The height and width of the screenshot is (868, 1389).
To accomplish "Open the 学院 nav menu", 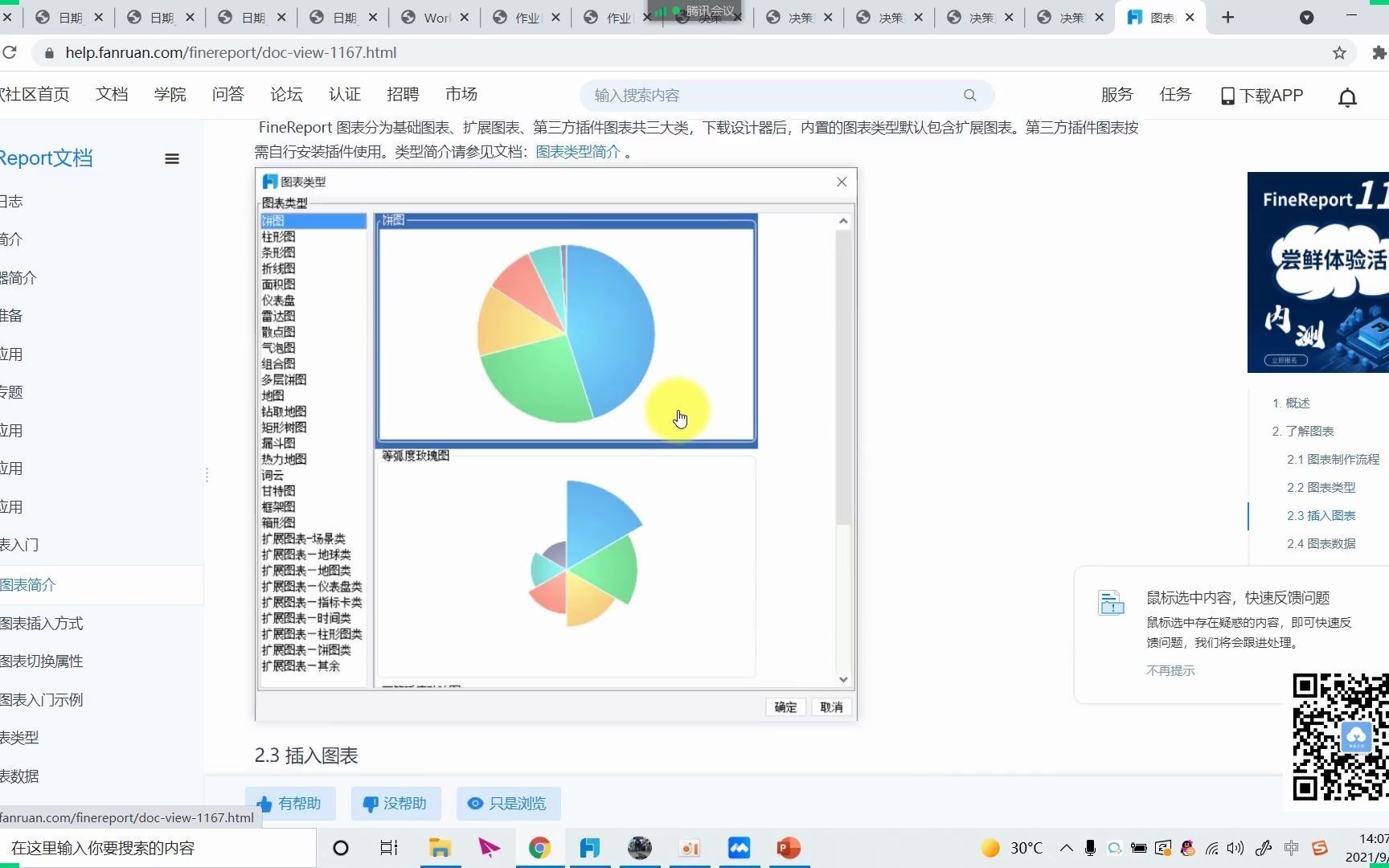I will pos(170,94).
